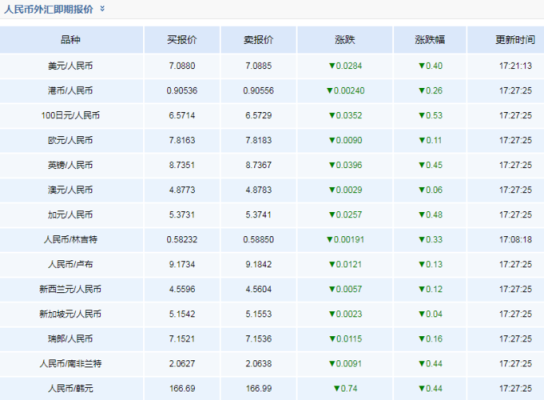Click sell price 4.8783 for AUD
Image resolution: width=544 pixels, height=400 pixels.
pos(258,190)
